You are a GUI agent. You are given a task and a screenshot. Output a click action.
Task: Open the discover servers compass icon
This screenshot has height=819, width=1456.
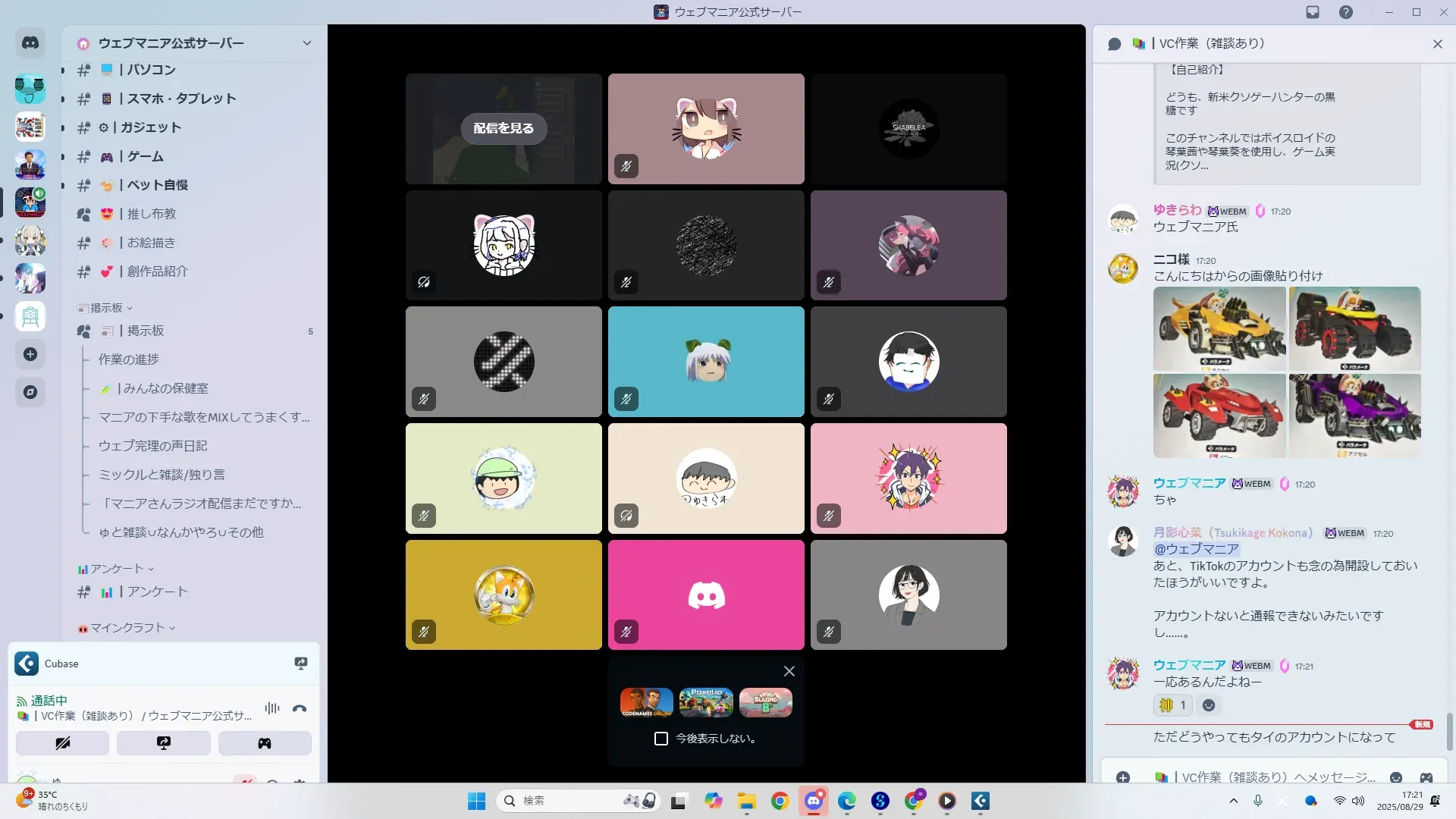pyautogui.click(x=30, y=392)
